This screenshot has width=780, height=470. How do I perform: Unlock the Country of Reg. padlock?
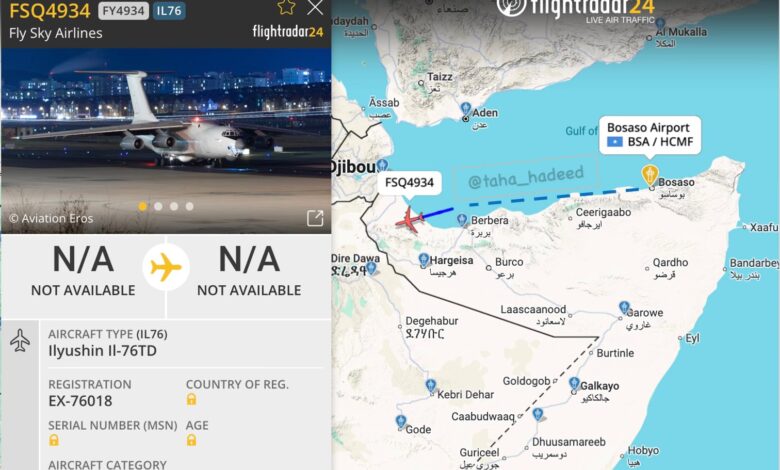(192, 399)
